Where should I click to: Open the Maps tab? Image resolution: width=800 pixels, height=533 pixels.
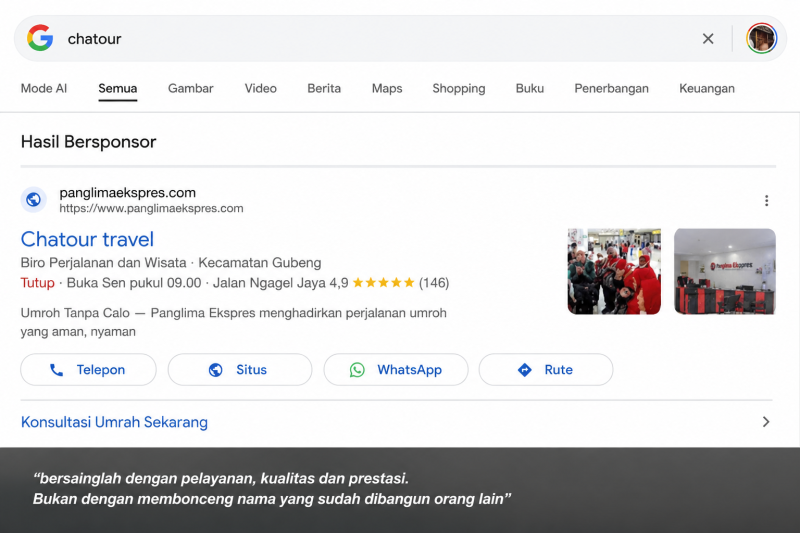click(387, 88)
